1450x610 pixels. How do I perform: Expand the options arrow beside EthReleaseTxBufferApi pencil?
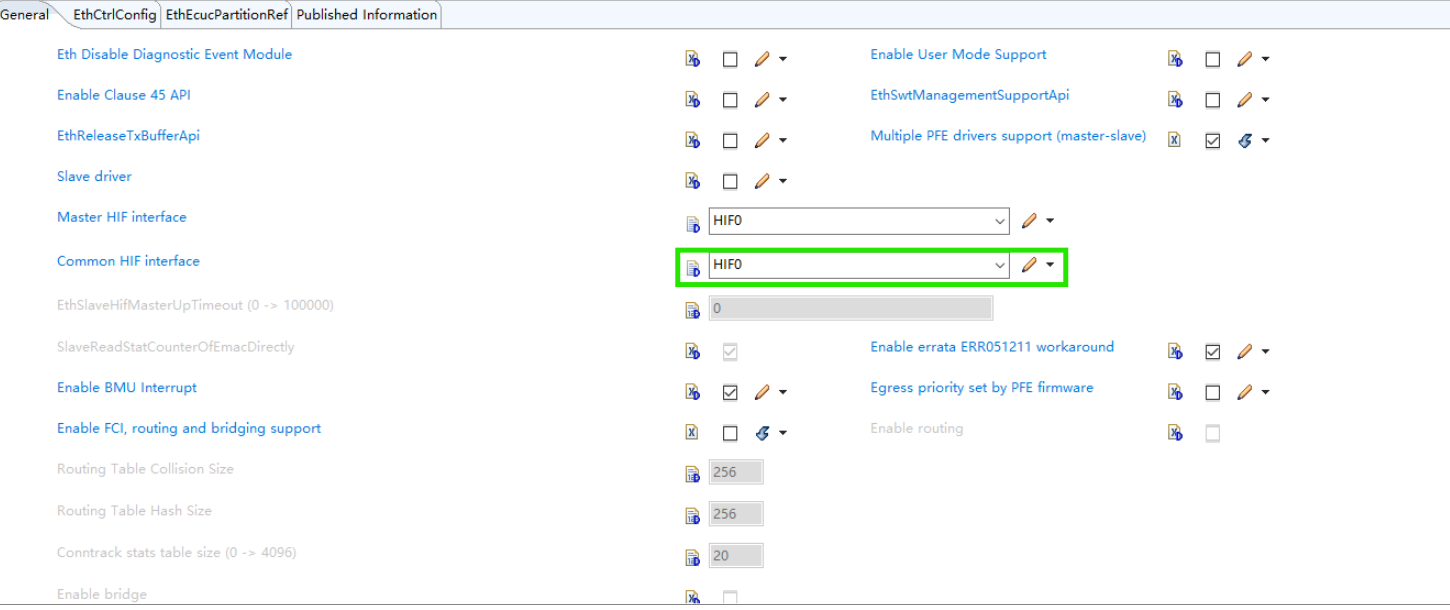pyautogui.click(x=783, y=140)
